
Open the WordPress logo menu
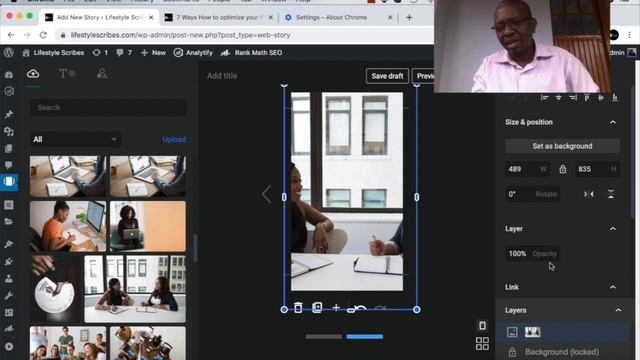pyautogui.click(x=9, y=53)
